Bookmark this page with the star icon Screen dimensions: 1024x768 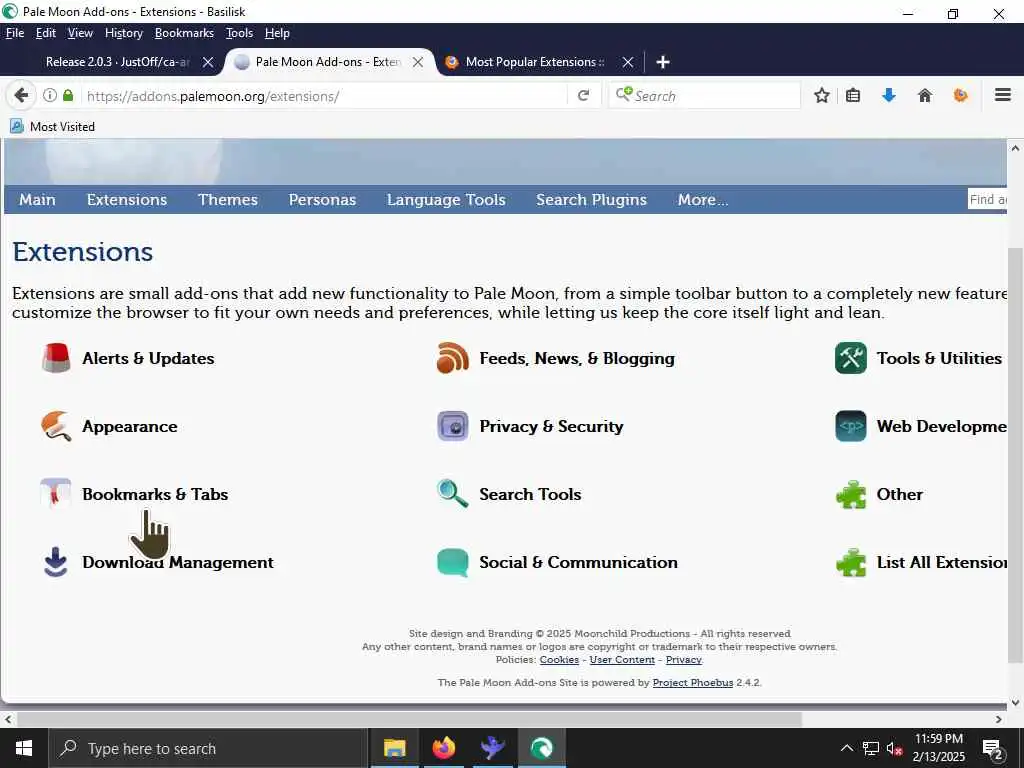822,96
